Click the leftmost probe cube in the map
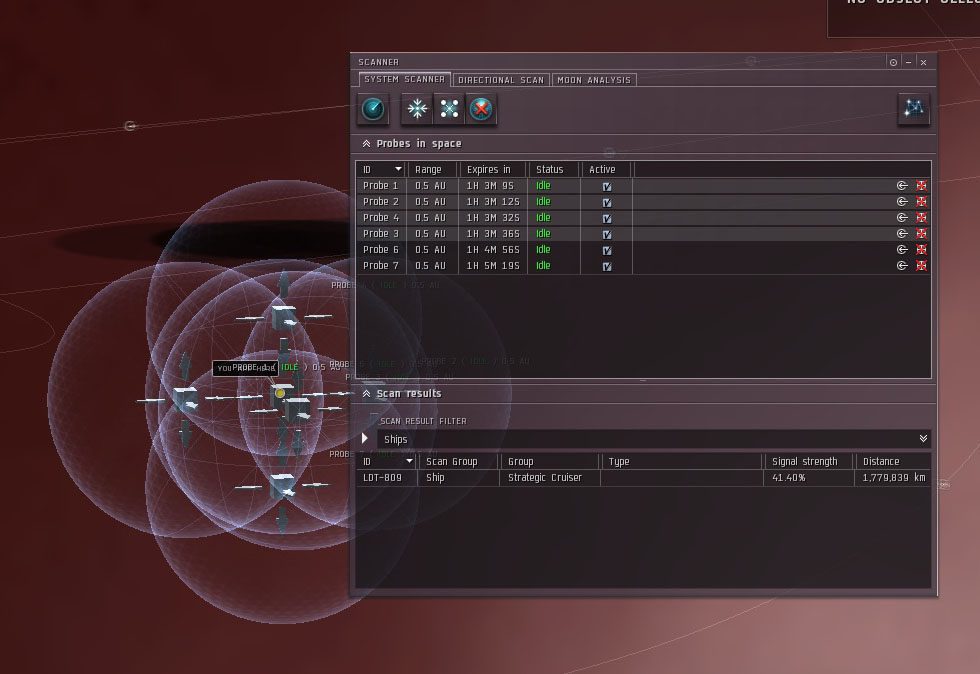 click(x=186, y=399)
